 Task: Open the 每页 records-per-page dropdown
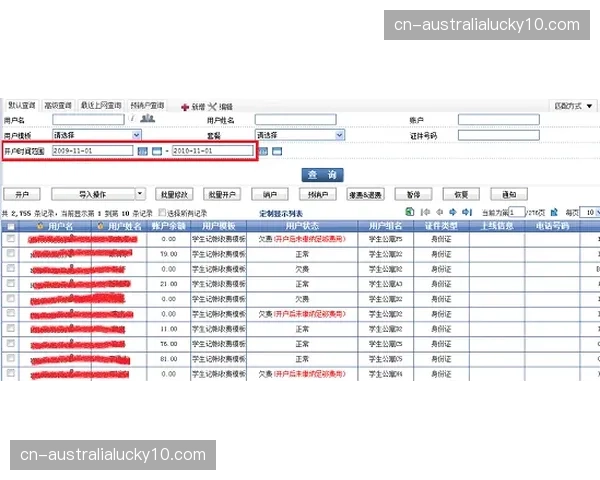pos(590,212)
